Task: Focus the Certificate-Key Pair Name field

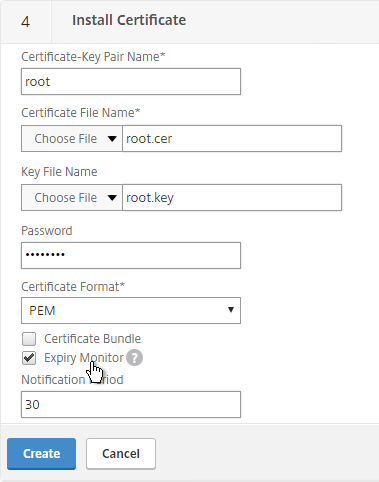Action: [131, 82]
